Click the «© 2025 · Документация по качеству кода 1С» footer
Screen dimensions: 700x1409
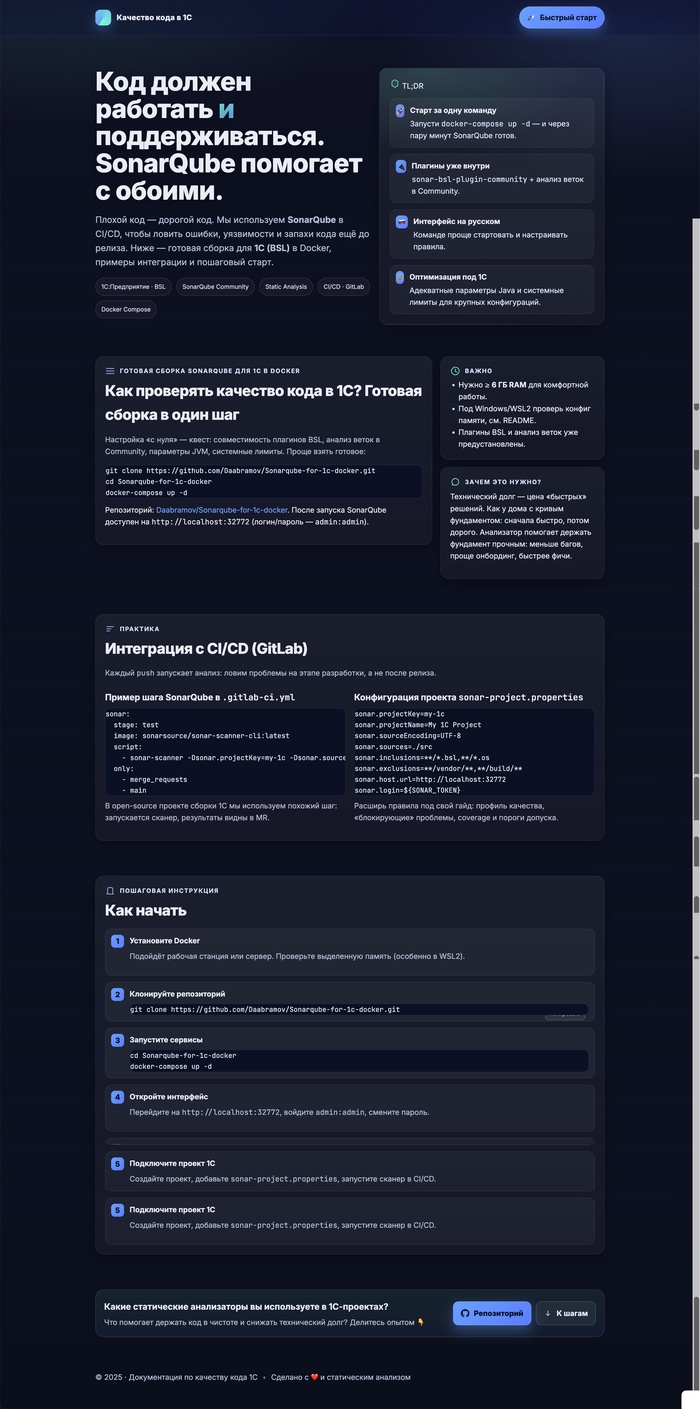click(x=176, y=1377)
